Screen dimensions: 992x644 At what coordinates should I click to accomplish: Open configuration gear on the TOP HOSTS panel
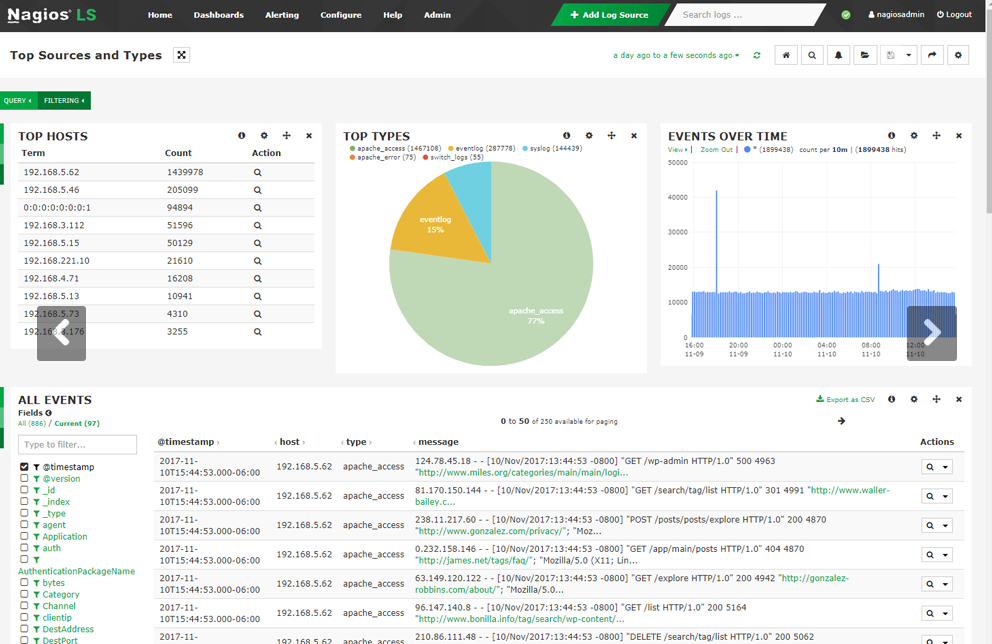pyautogui.click(x=264, y=135)
